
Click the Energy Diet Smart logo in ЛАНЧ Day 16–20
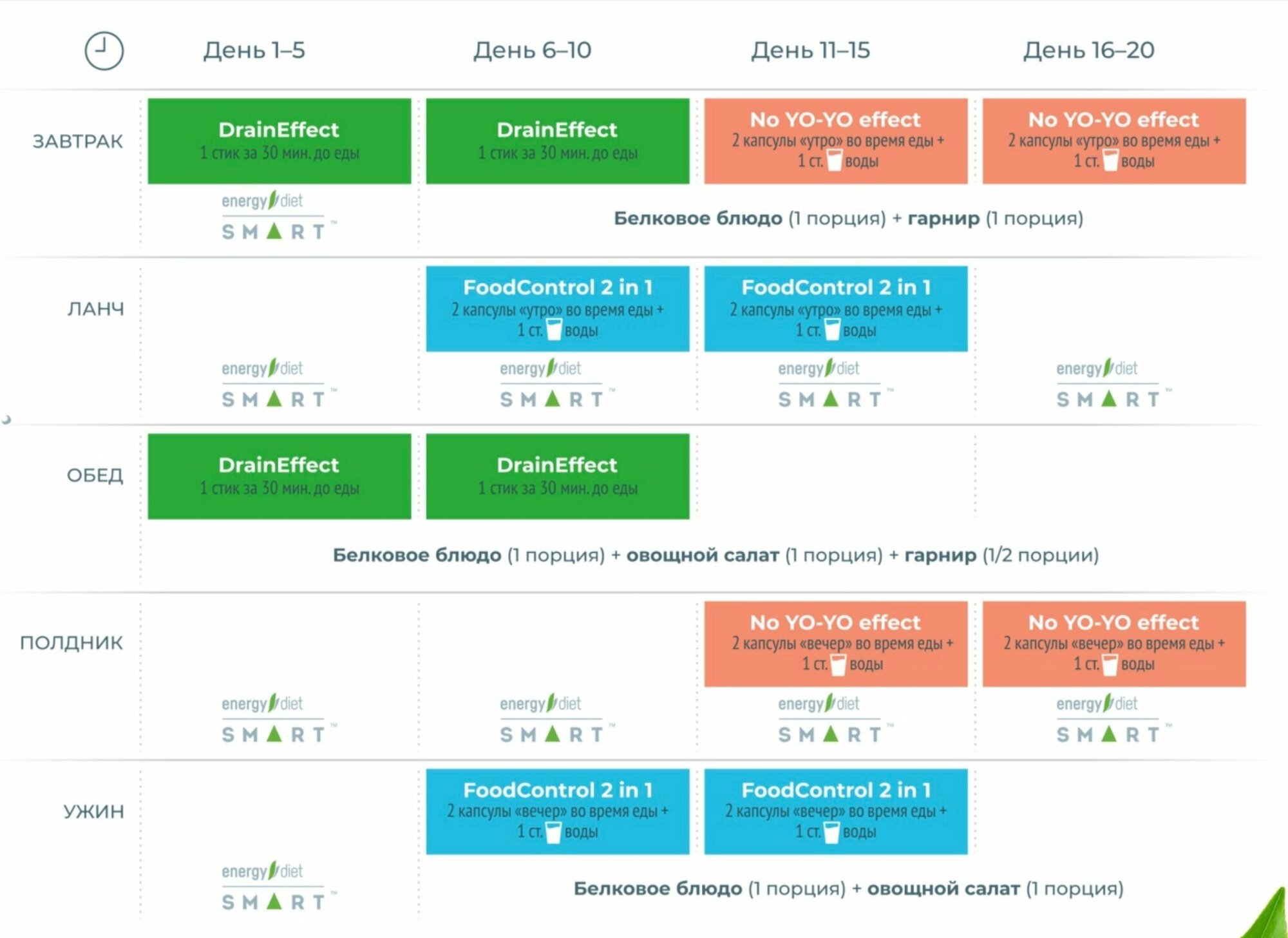pos(1110,384)
